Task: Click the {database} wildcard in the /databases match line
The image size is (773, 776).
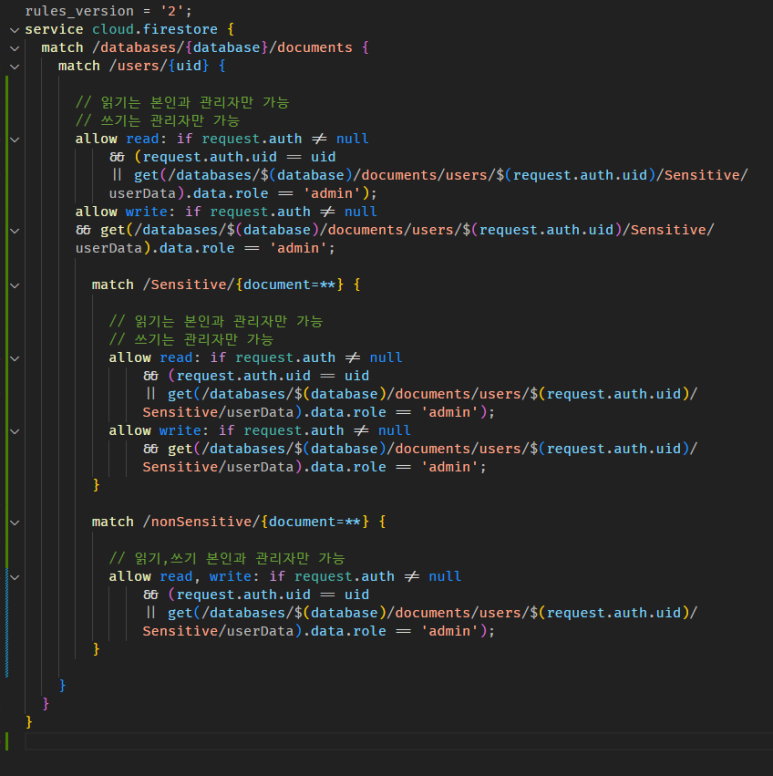Action: [226, 48]
